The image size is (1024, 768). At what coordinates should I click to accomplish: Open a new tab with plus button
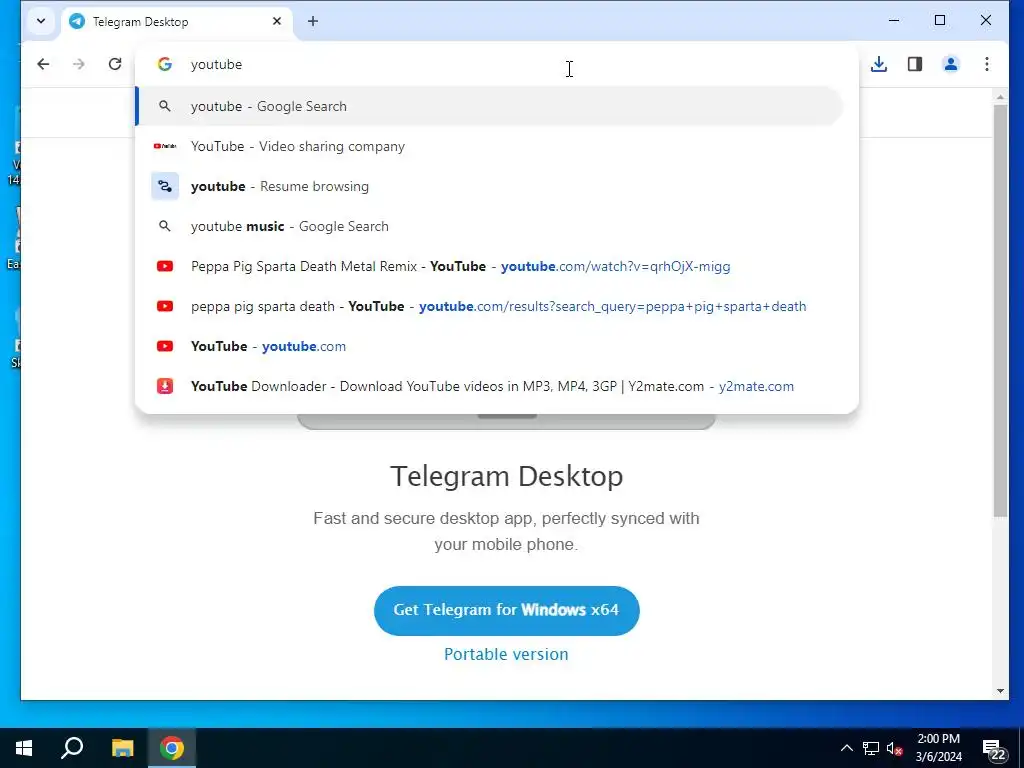click(313, 22)
